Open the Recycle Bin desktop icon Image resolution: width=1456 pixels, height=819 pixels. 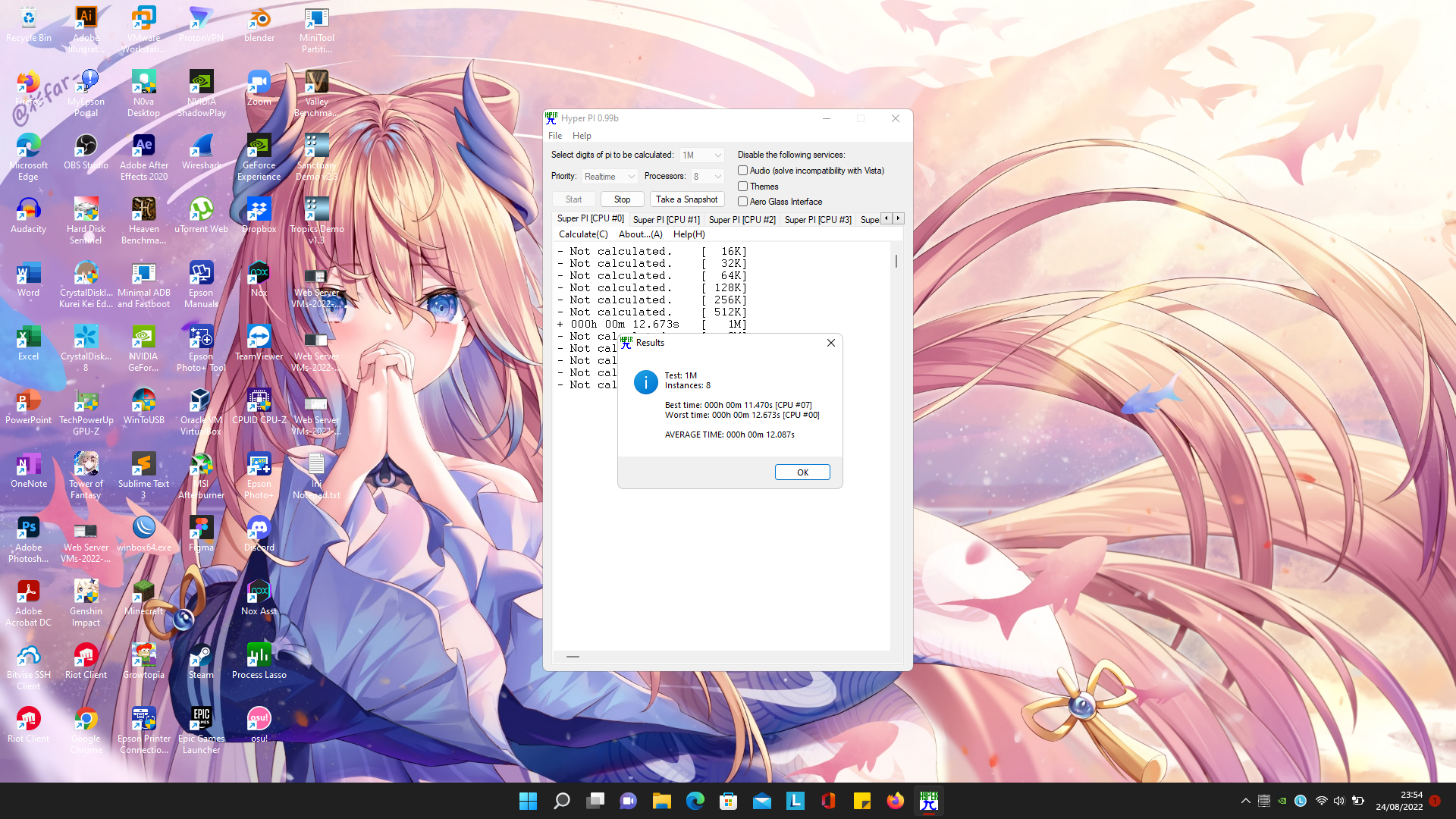point(29,24)
